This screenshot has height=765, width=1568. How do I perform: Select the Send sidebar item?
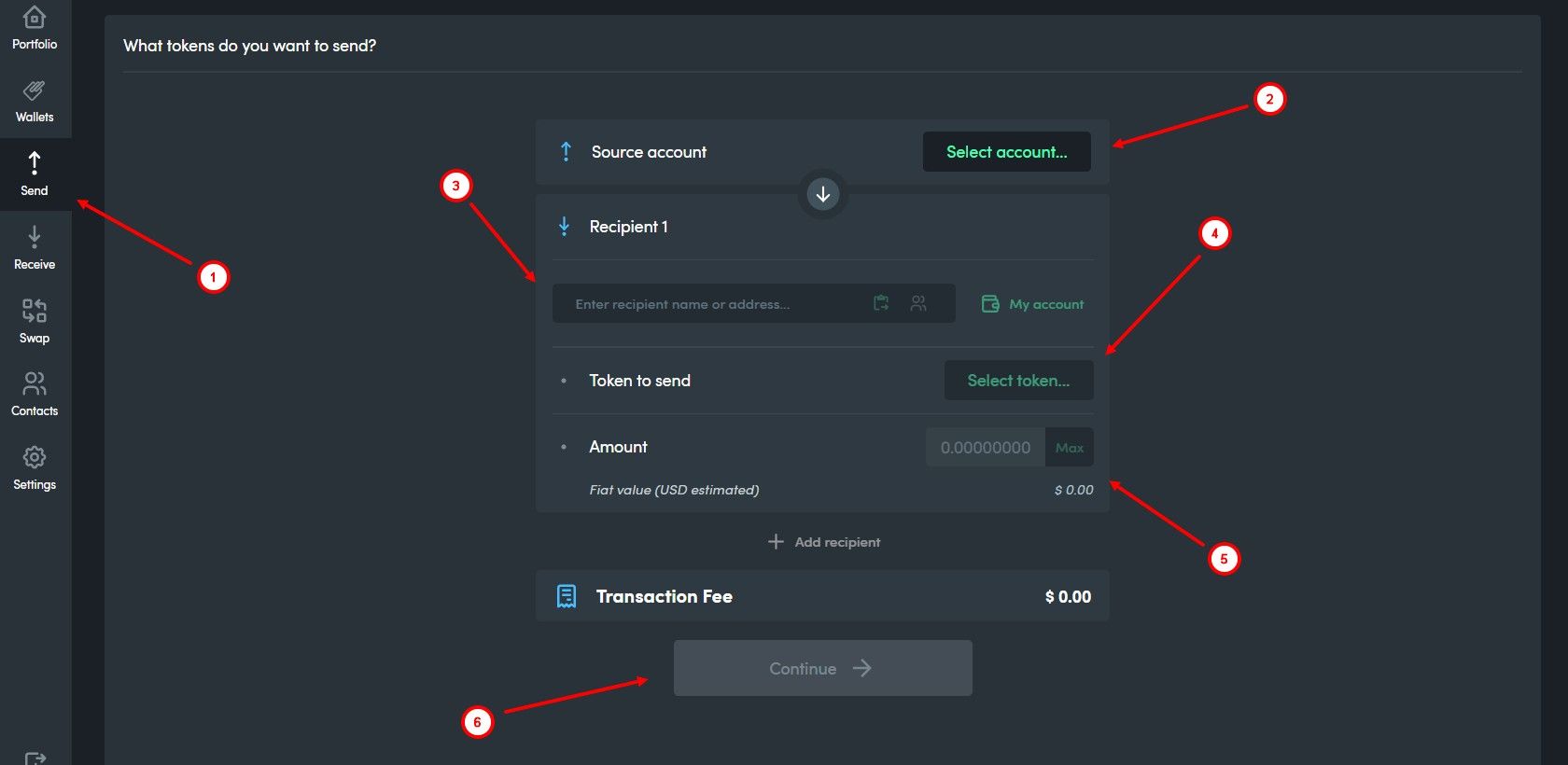(35, 174)
